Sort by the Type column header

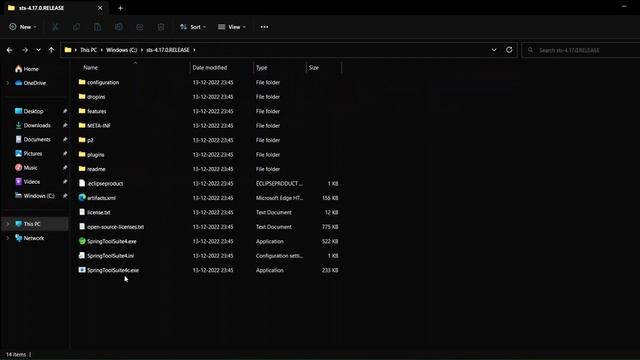coord(262,68)
